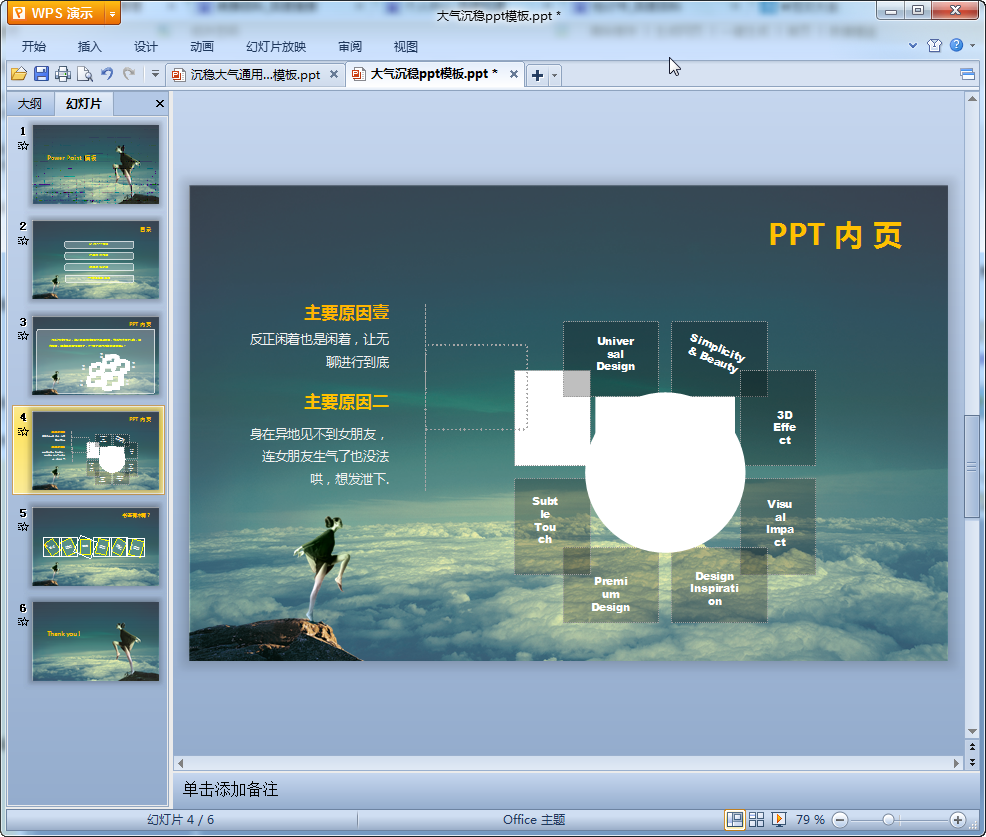Select slide 1 thumbnail
This screenshot has width=986, height=837.
pyautogui.click(x=96, y=164)
